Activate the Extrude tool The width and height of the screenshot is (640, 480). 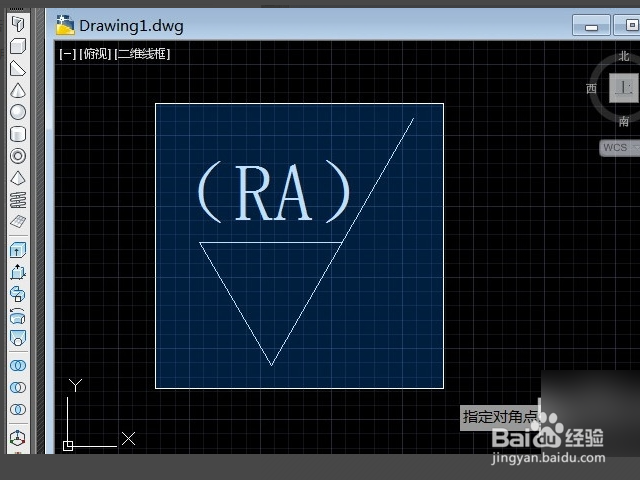click(18, 250)
